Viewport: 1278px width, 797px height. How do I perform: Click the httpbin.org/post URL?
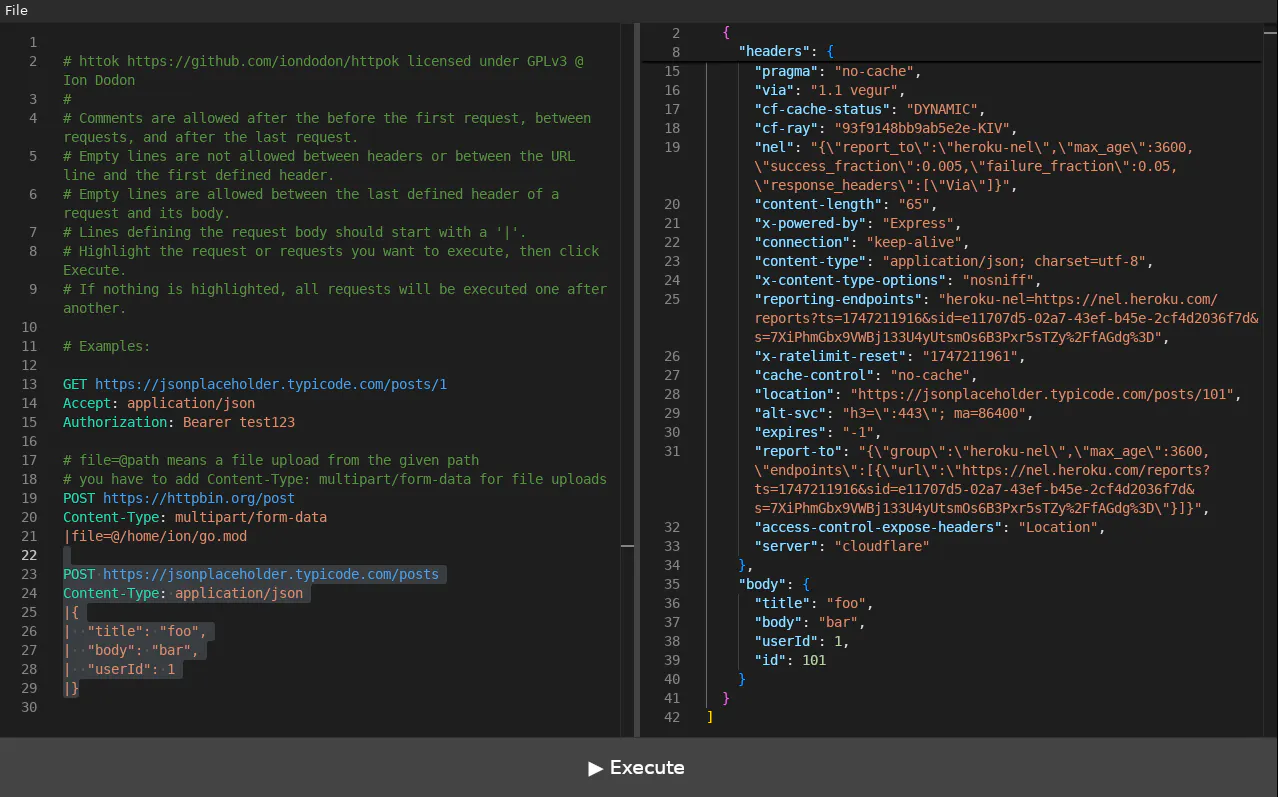pos(199,498)
